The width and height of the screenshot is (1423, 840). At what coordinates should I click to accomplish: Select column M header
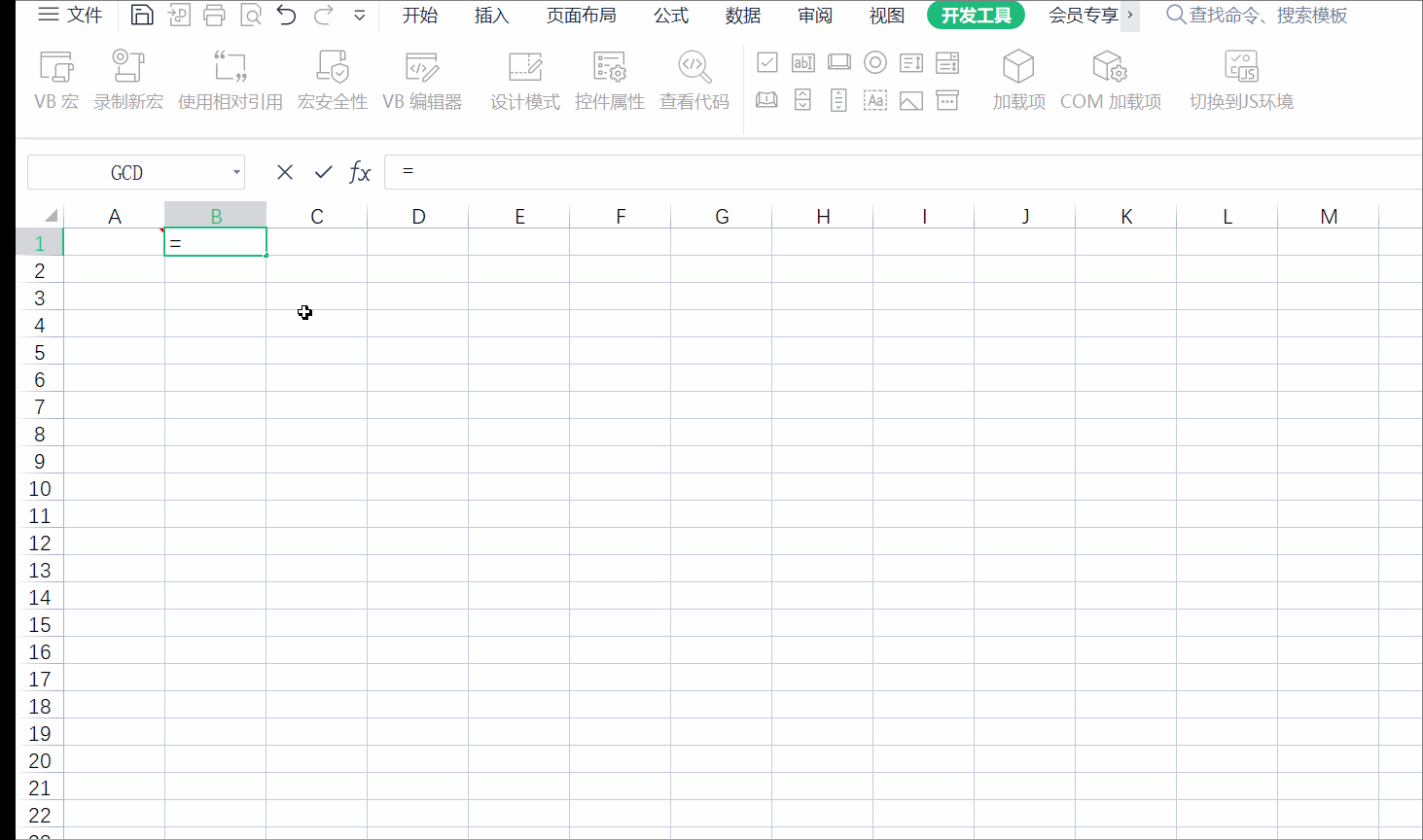click(1329, 216)
